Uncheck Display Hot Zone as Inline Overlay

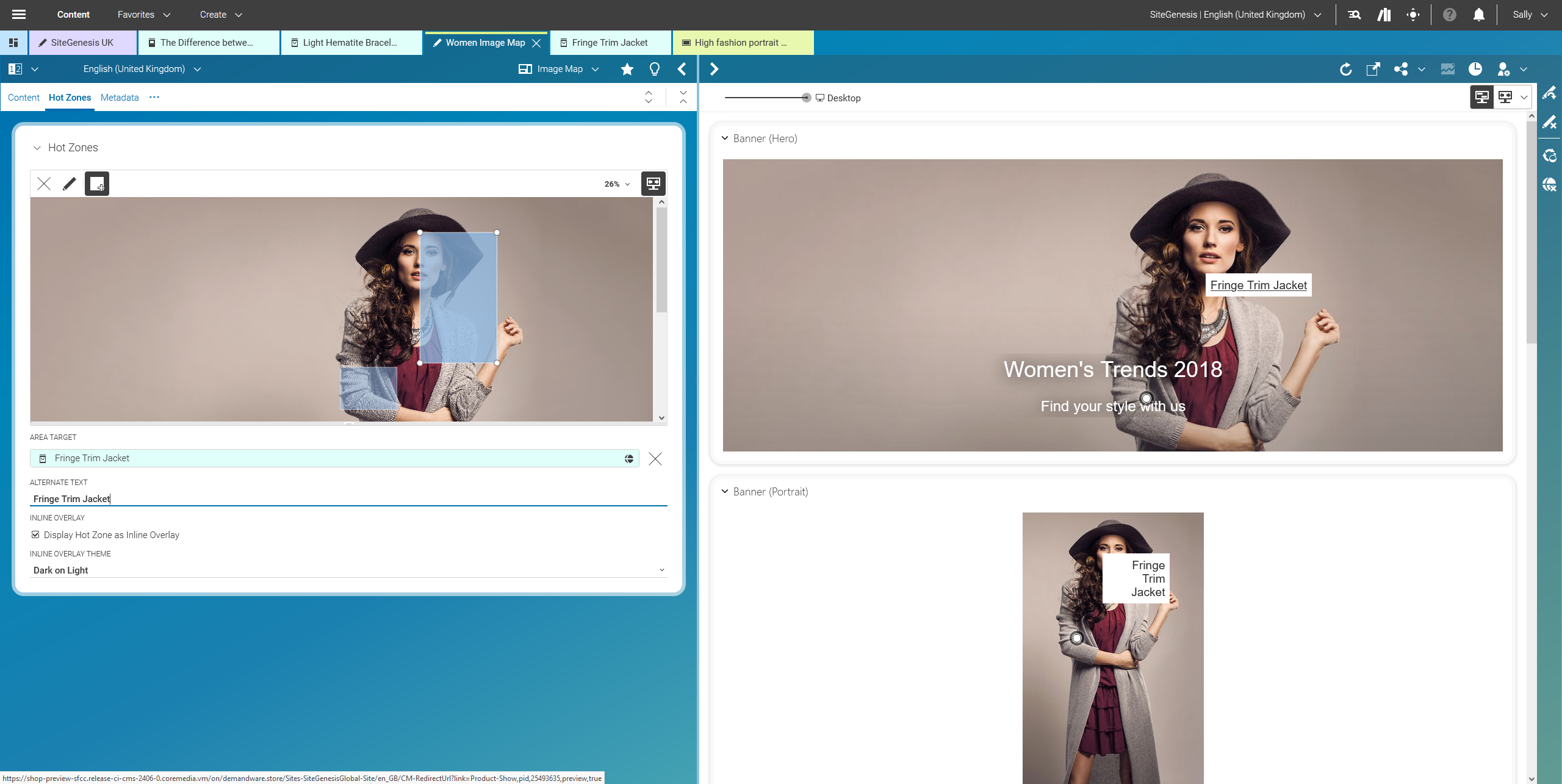[35, 534]
